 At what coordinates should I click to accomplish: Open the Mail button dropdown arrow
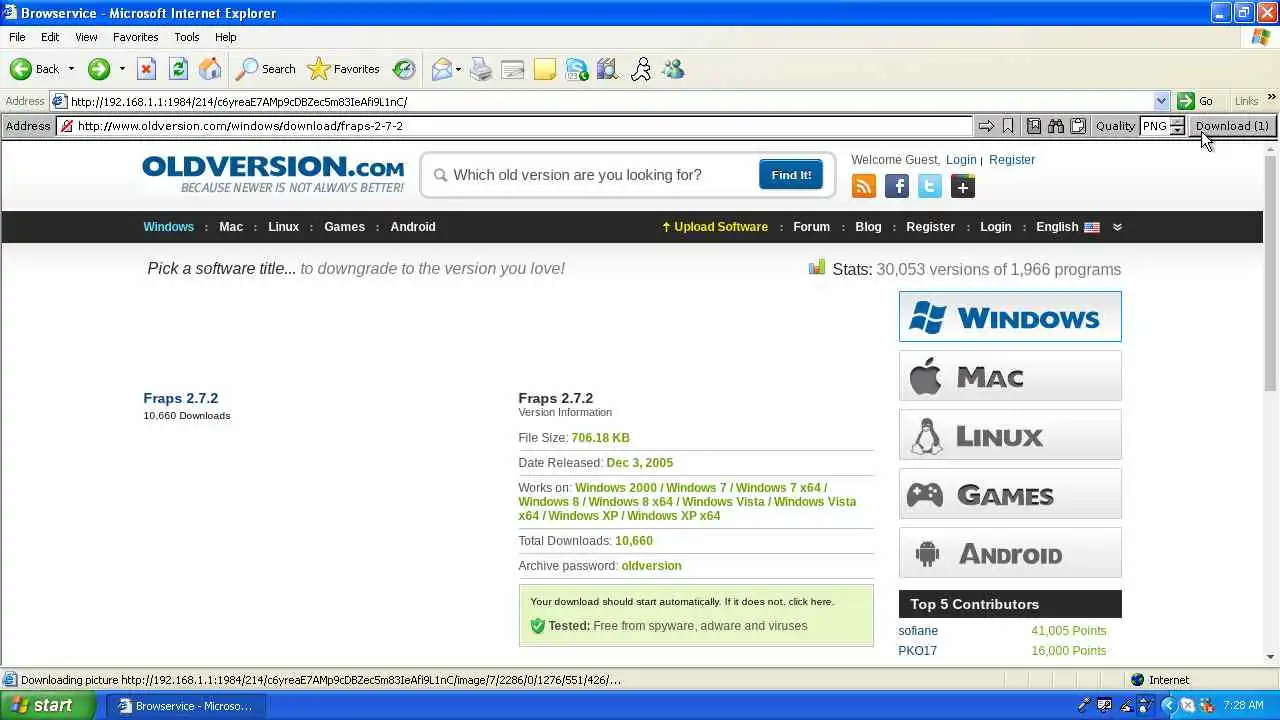coord(458,69)
